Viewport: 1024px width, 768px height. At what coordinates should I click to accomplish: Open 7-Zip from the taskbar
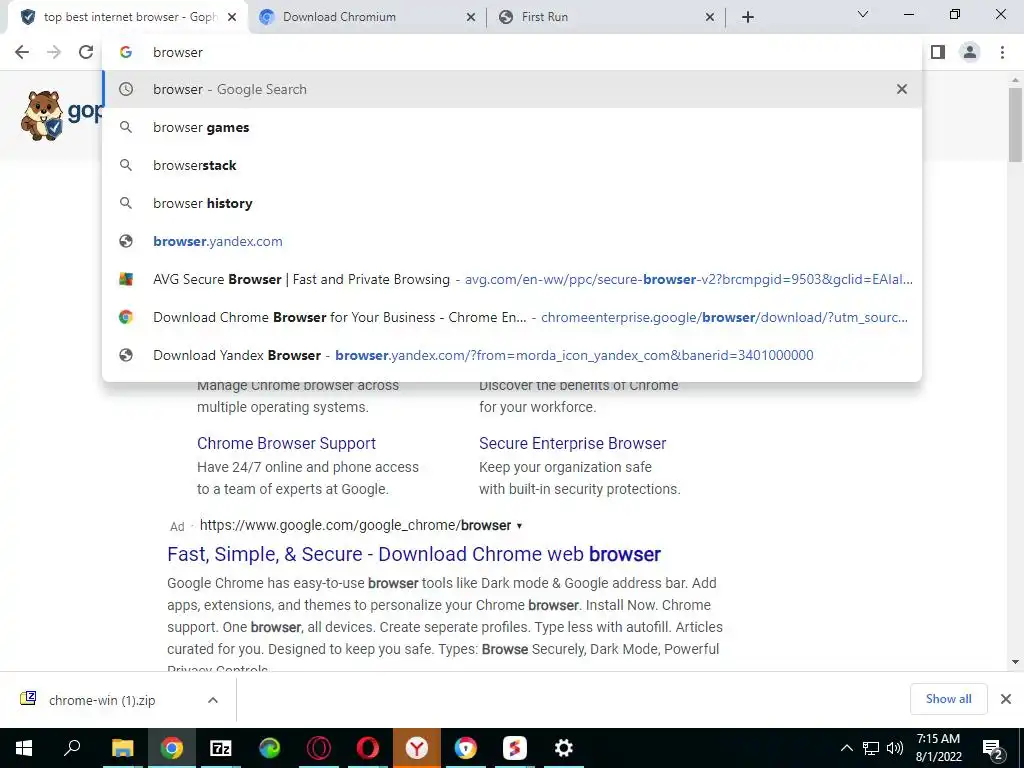click(220, 748)
